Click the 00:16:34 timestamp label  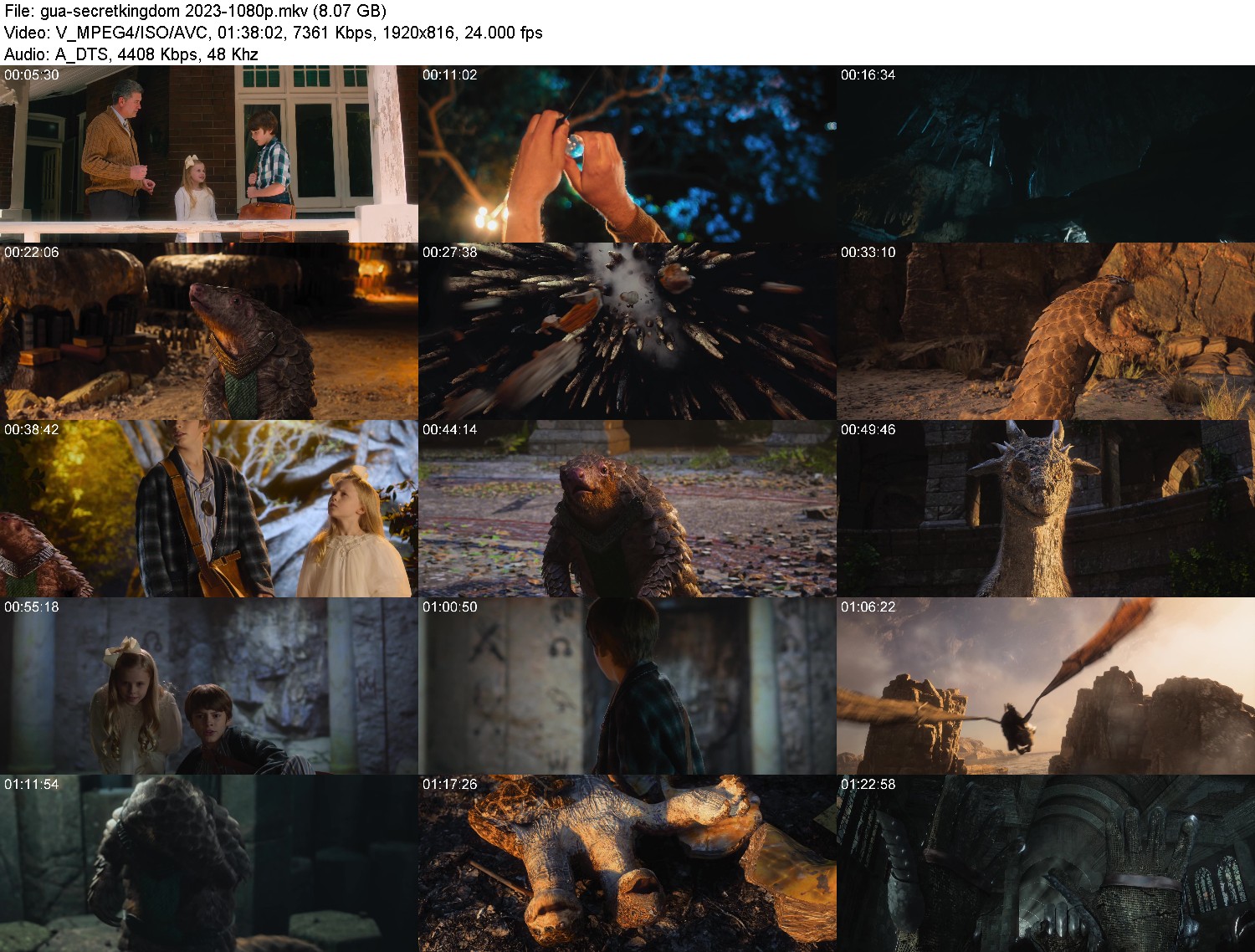coord(868,74)
